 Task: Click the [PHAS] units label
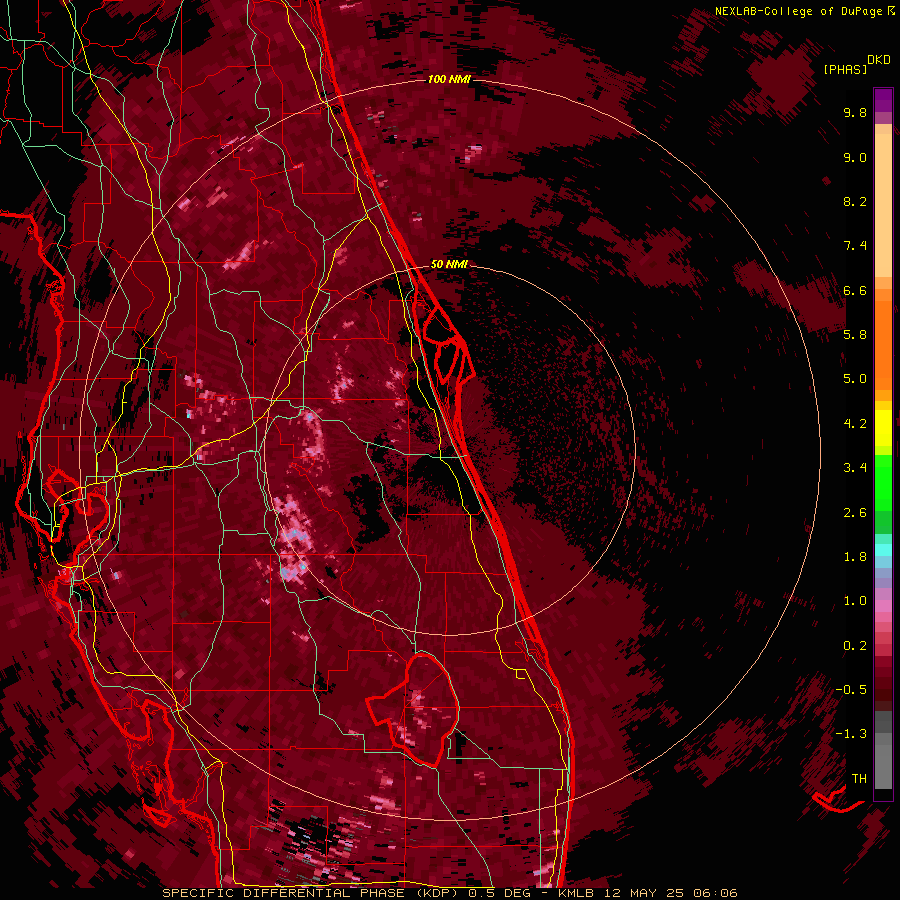click(845, 69)
